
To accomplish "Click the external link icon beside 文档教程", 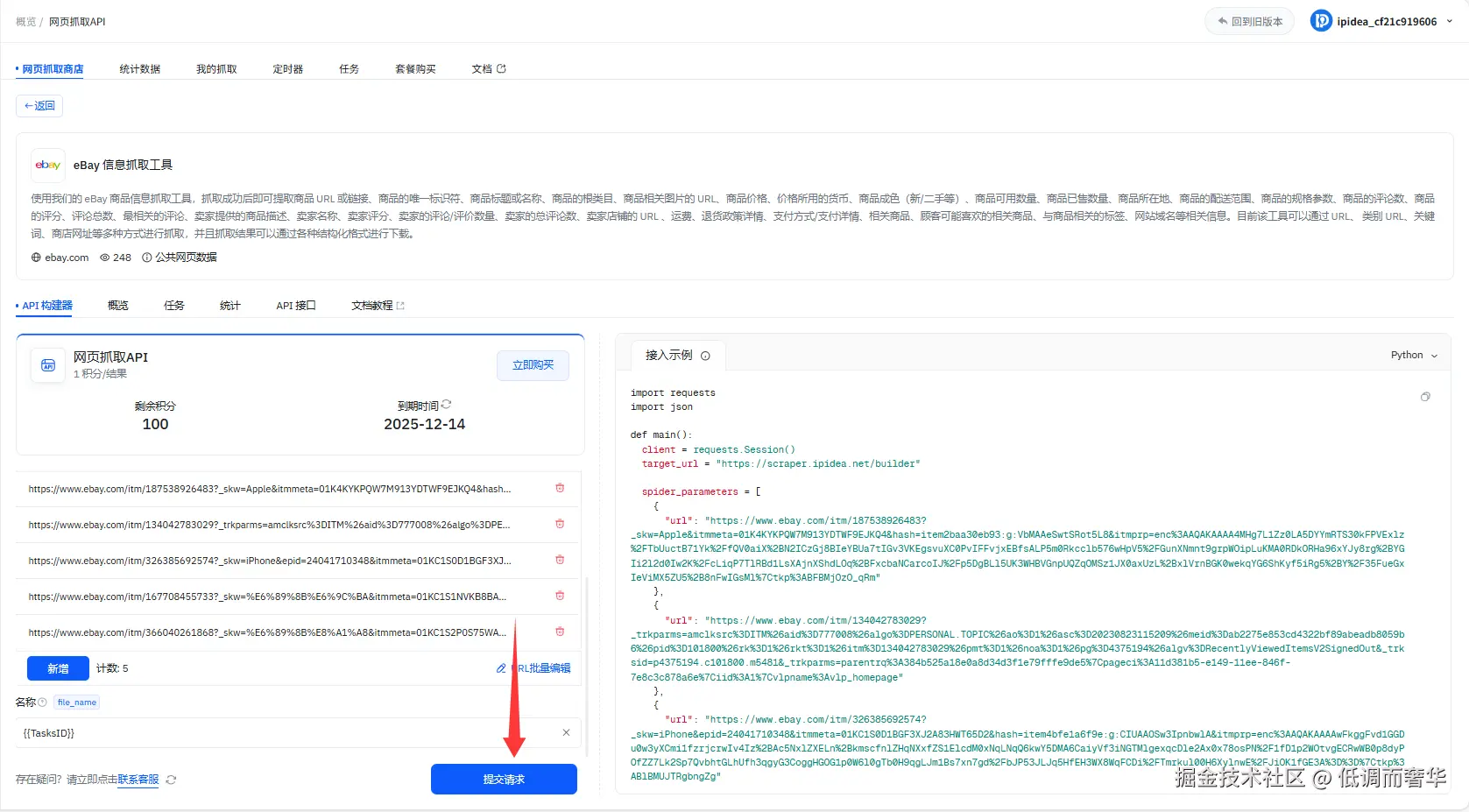I will 400,306.
